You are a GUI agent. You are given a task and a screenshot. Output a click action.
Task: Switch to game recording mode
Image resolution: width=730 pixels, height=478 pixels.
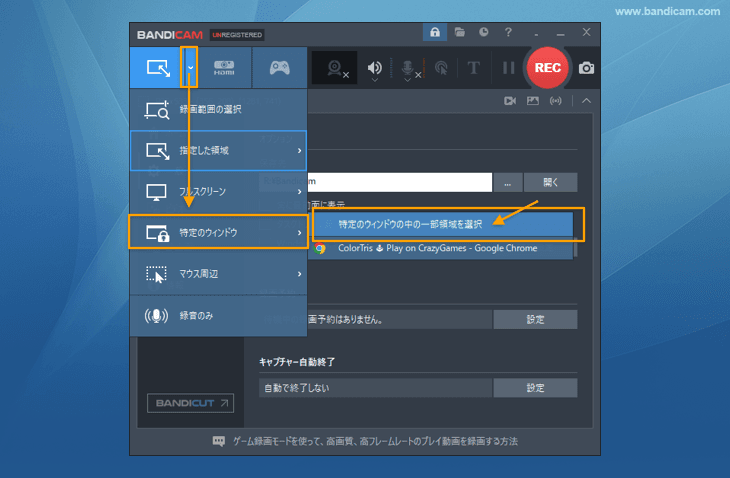[279, 67]
